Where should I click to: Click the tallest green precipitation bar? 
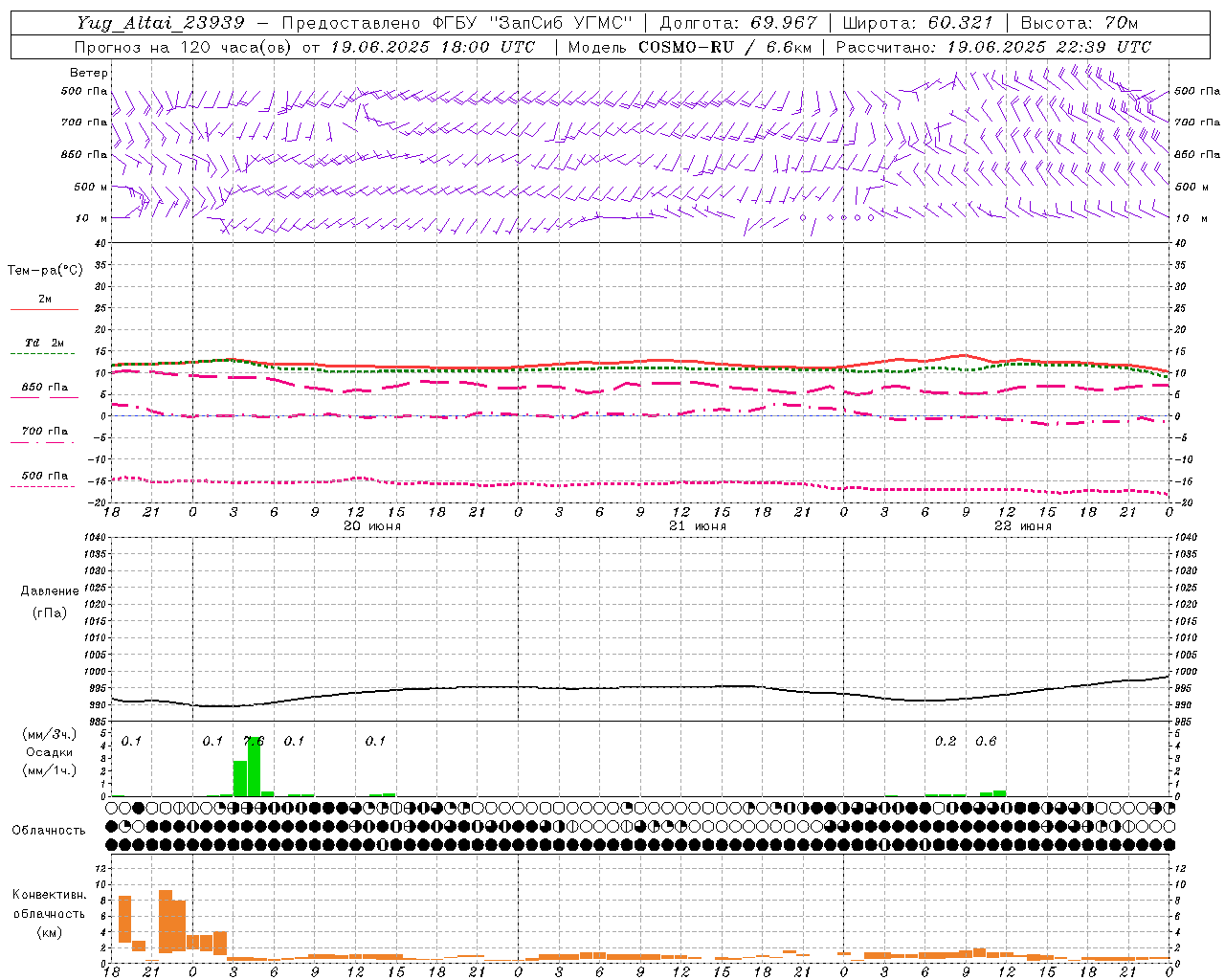[254, 766]
